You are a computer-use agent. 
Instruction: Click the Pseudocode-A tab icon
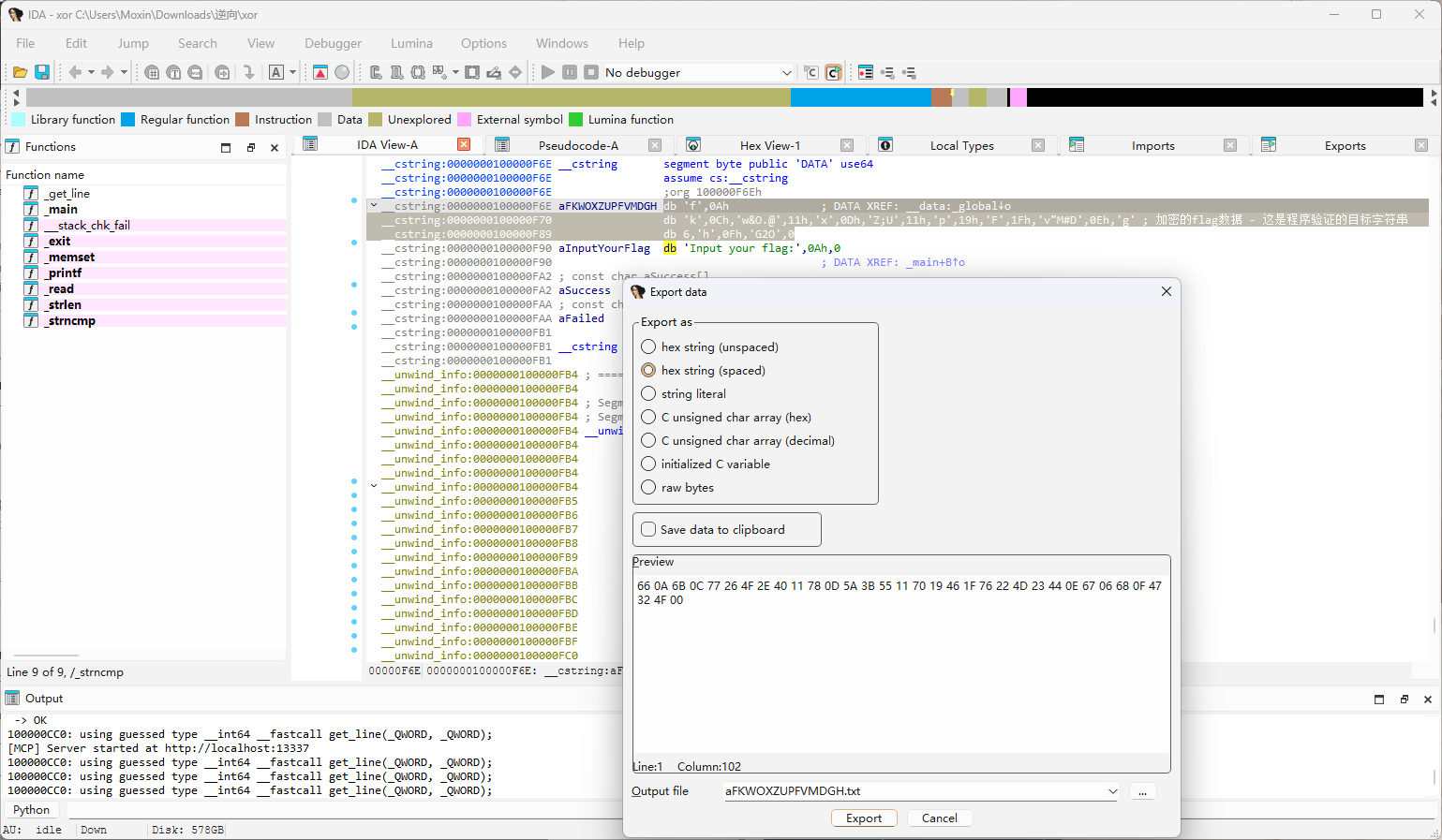(x=502, y=145)
